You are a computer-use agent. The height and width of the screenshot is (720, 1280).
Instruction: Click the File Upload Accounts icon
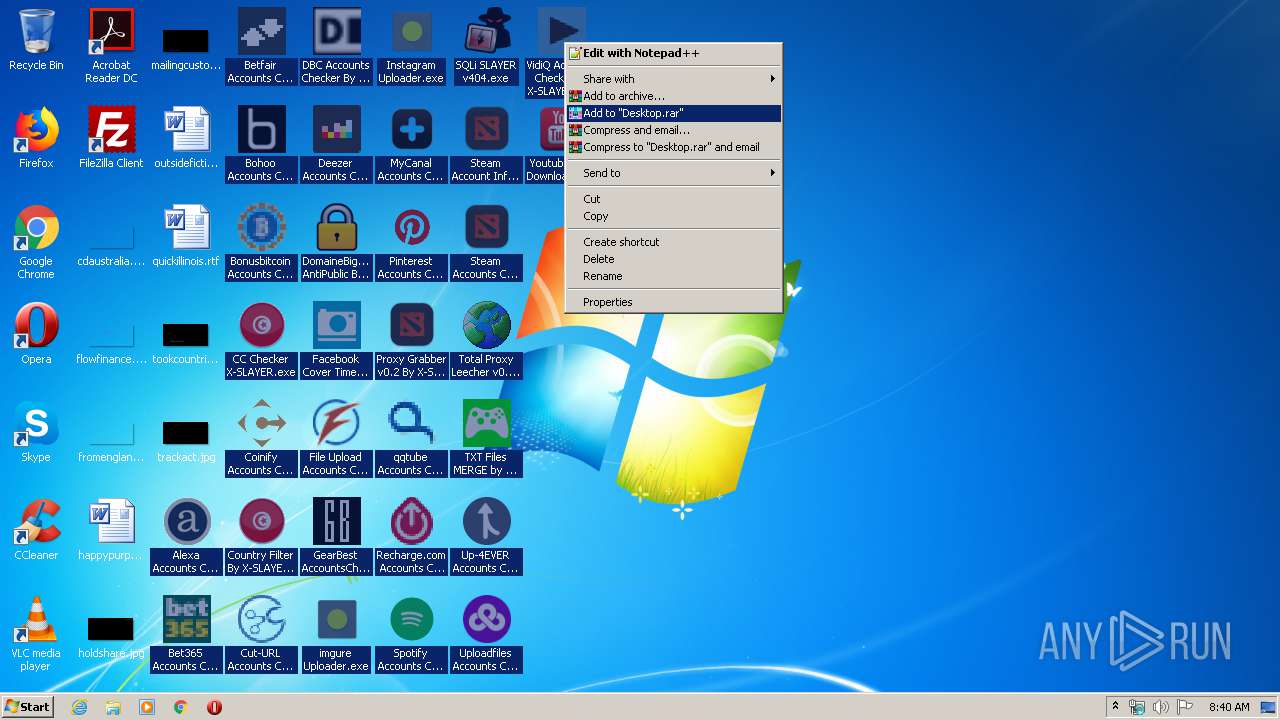coord(336,438)
